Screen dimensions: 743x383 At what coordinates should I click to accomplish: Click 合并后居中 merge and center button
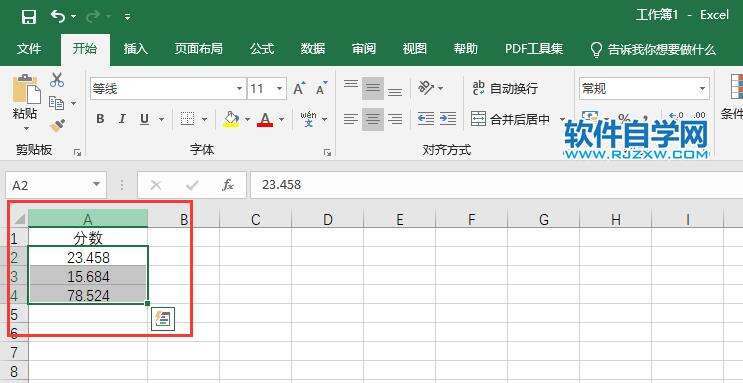tap(510, 119)
